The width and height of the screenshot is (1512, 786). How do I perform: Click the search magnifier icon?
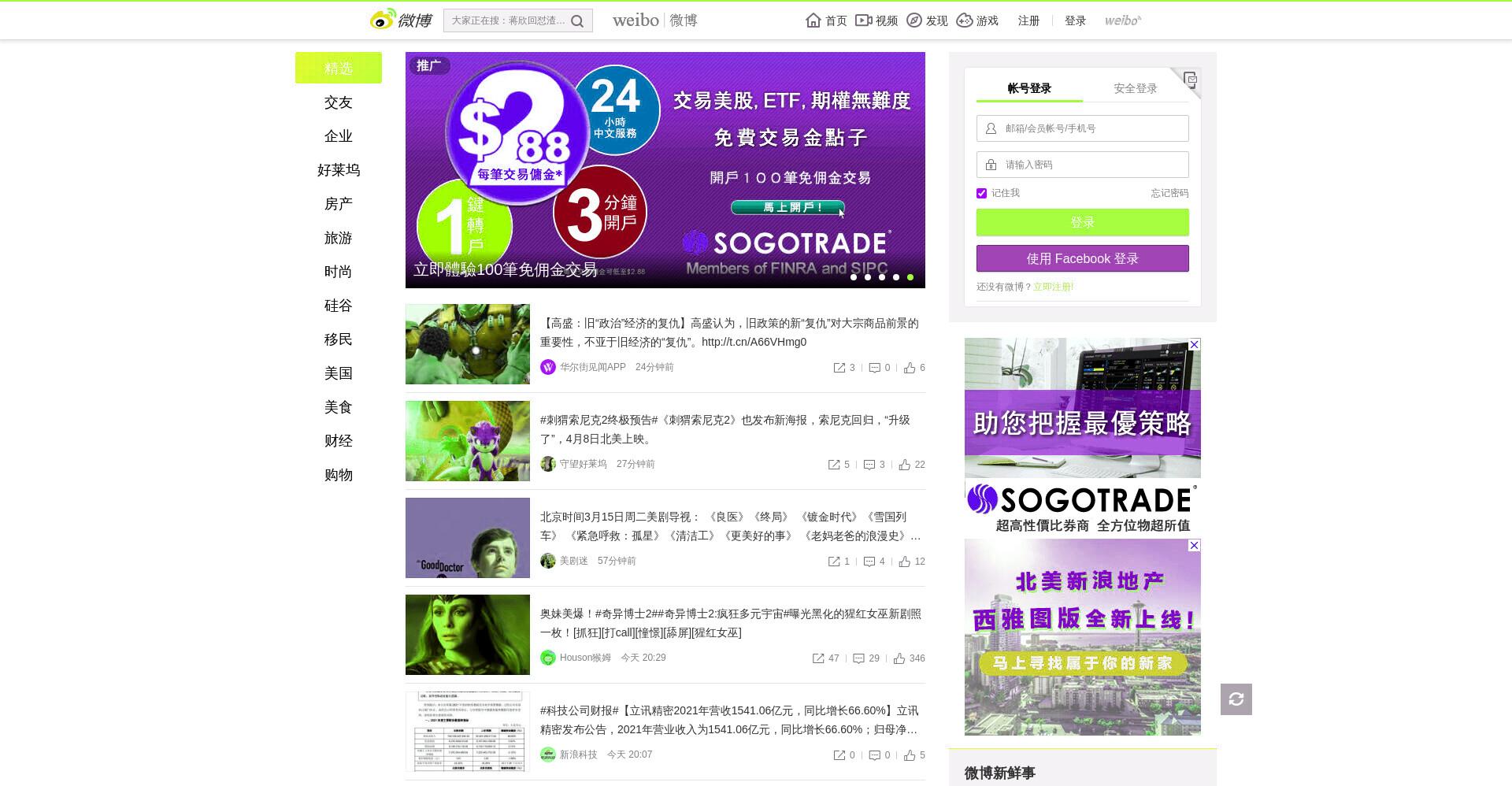(577, 21)
